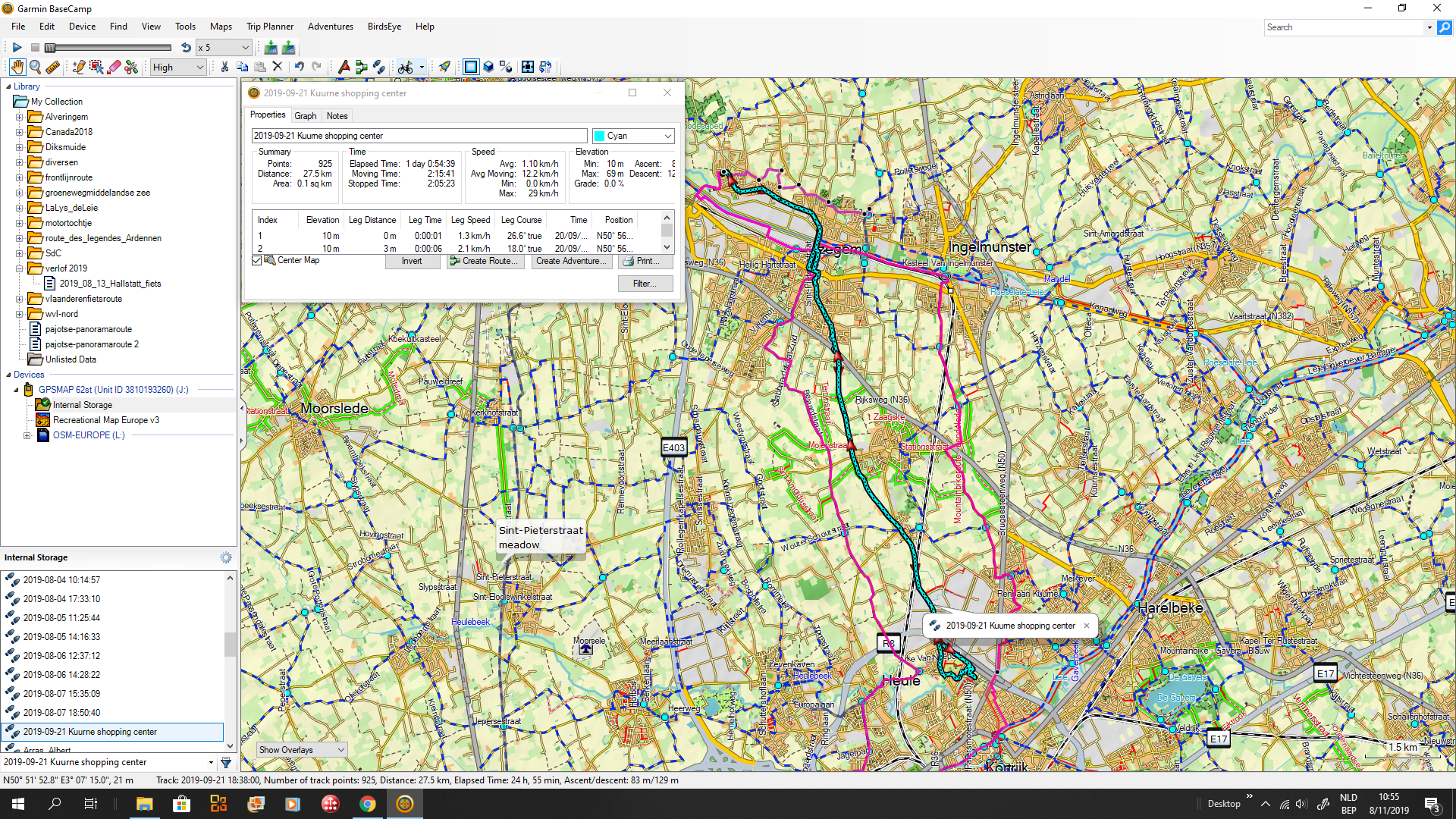The width and height of the screenshot is (1456, 819).
Task: Click the rocket adventure icon
Action: pos(444,67)
